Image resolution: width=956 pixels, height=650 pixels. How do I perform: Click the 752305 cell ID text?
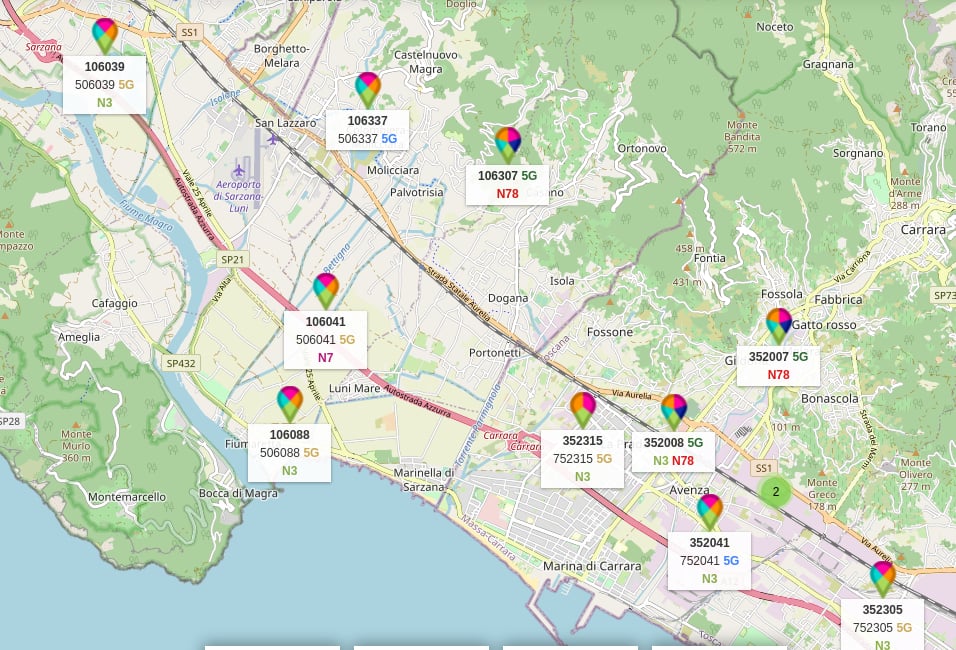pyautogui.click(x=873, y=627)
